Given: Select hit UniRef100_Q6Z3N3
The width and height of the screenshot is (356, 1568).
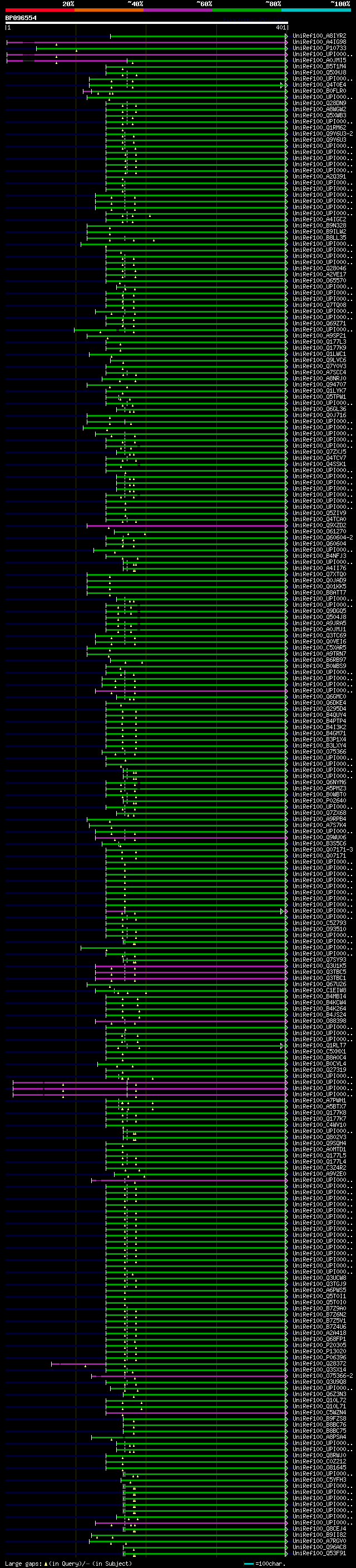Looking at the screenshot, I should tap(319, 1393).
